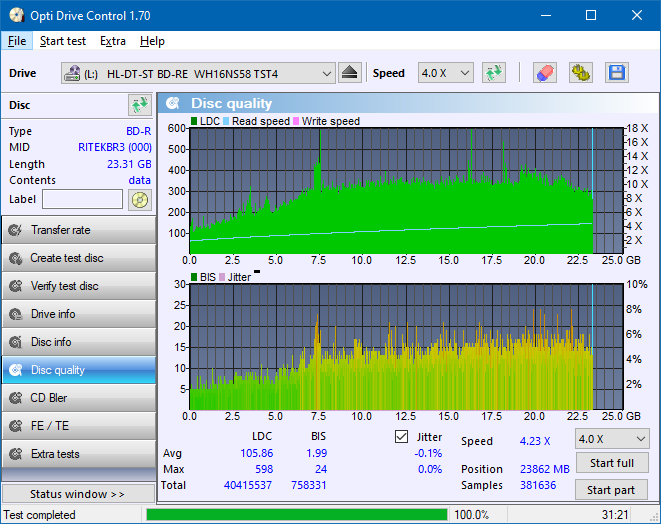661x524 pixels.
Task: Select the FE / TE test label
Action: tap(50, 426)
